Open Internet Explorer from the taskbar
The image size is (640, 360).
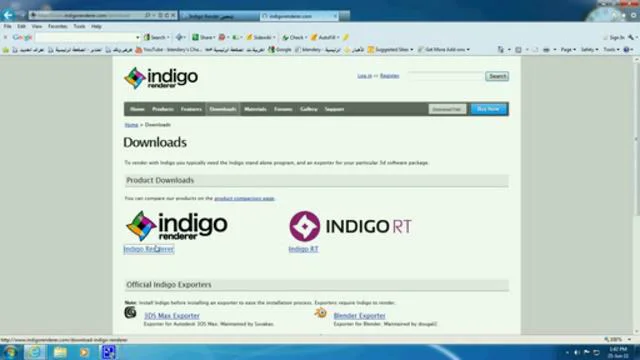(x=35, y=352)
